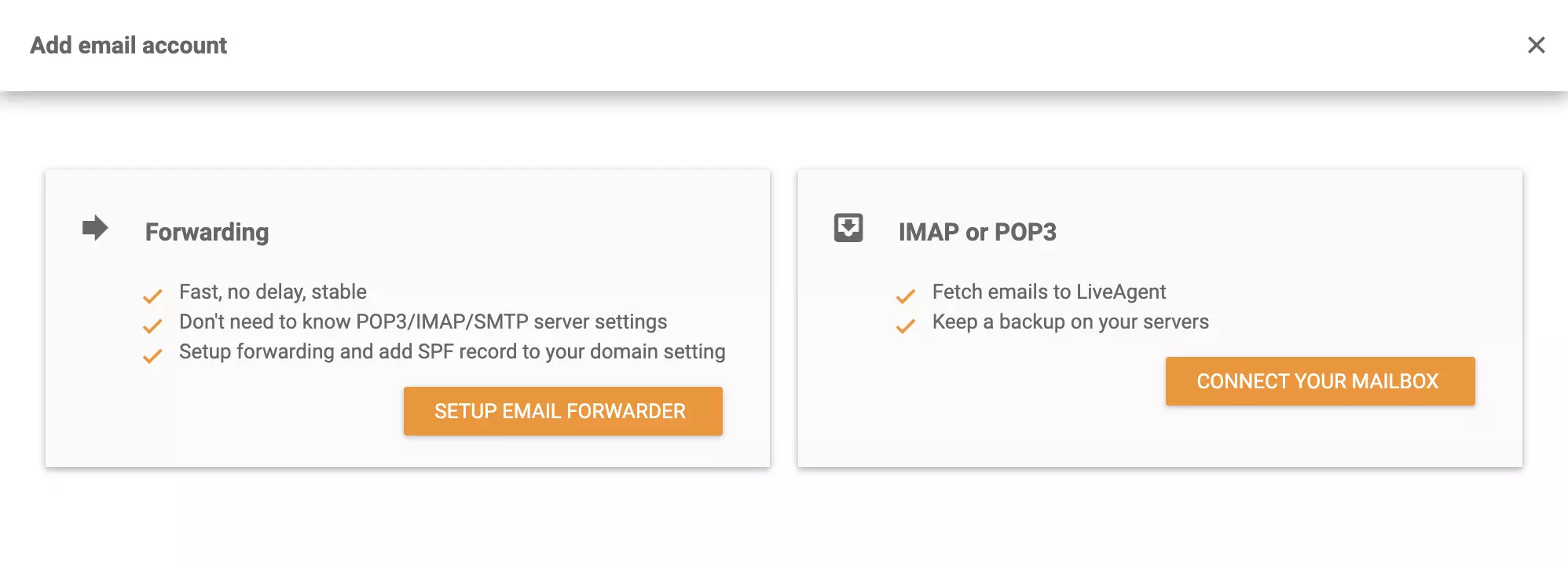Screen dimensions: 1568x566
Task: Select the download arrow inside the IMAP card icon
Action: click(847, 229)
